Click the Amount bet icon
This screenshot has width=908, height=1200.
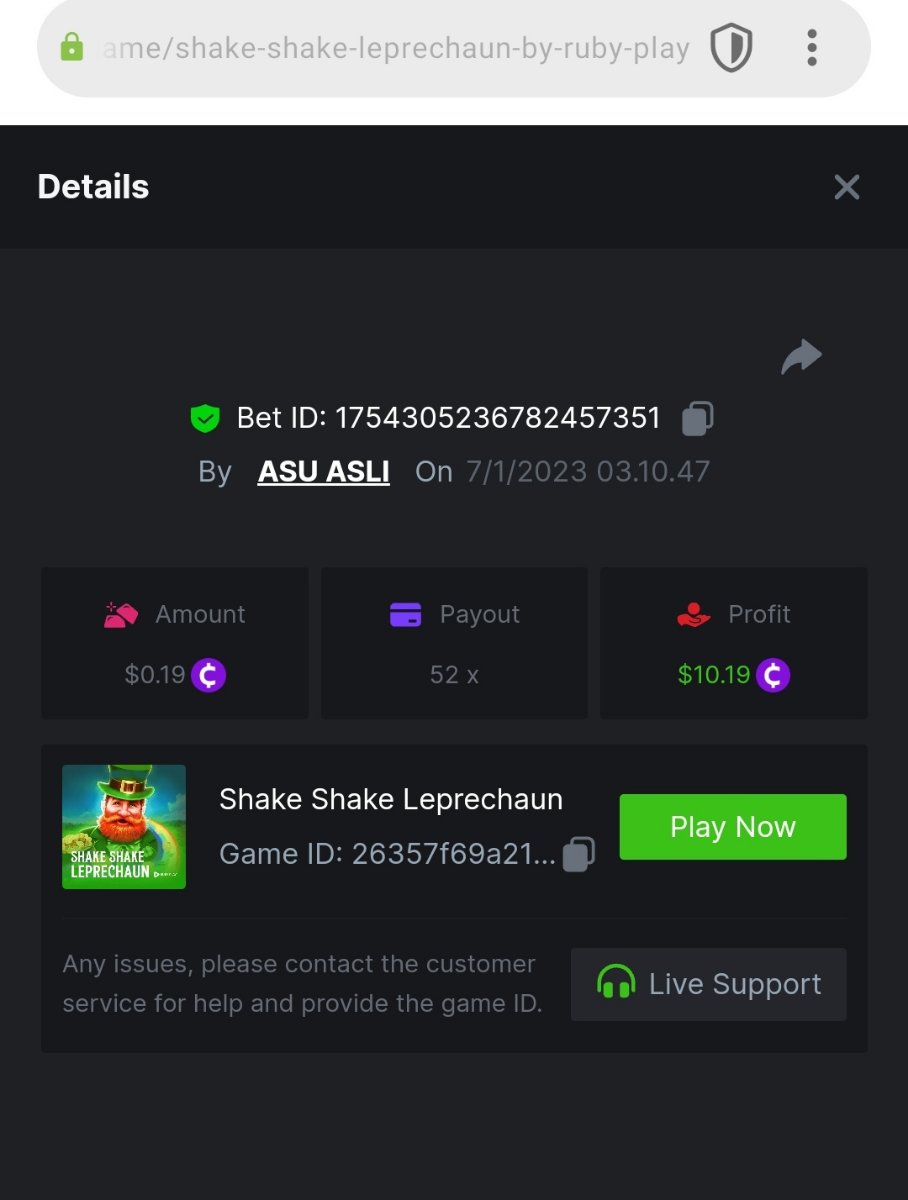point(121,614)
